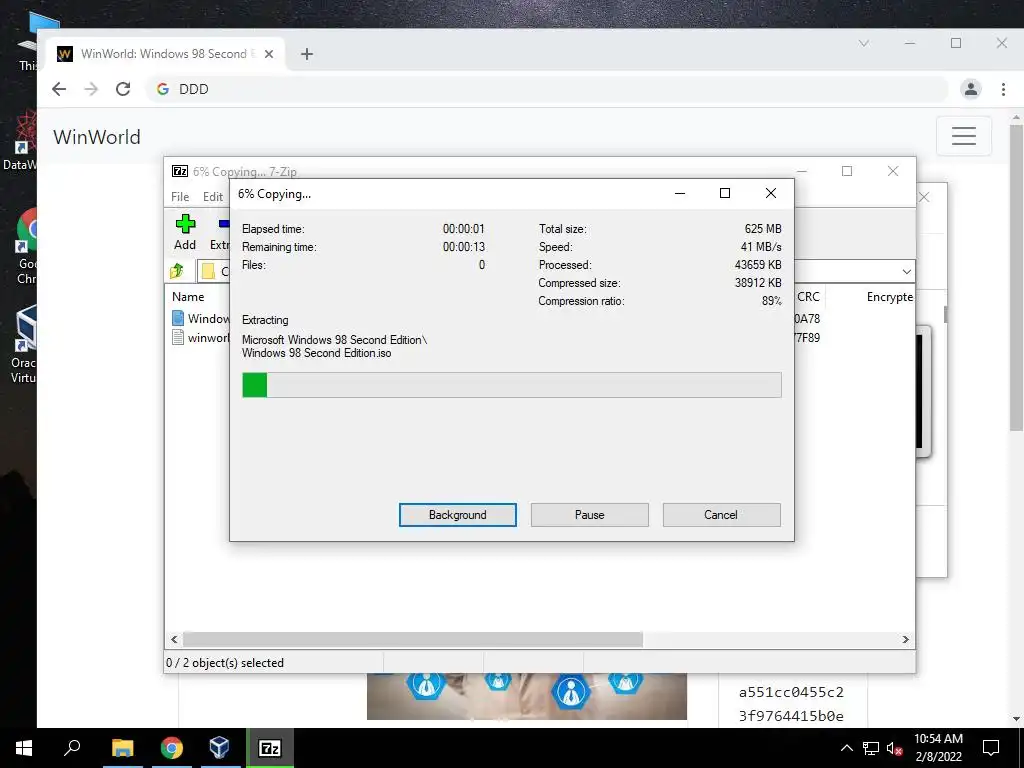Image resolution: width=1024 pixels, height=768 pixels.
Task: Open File Explorer from taskbar
Action: point(122,748)
